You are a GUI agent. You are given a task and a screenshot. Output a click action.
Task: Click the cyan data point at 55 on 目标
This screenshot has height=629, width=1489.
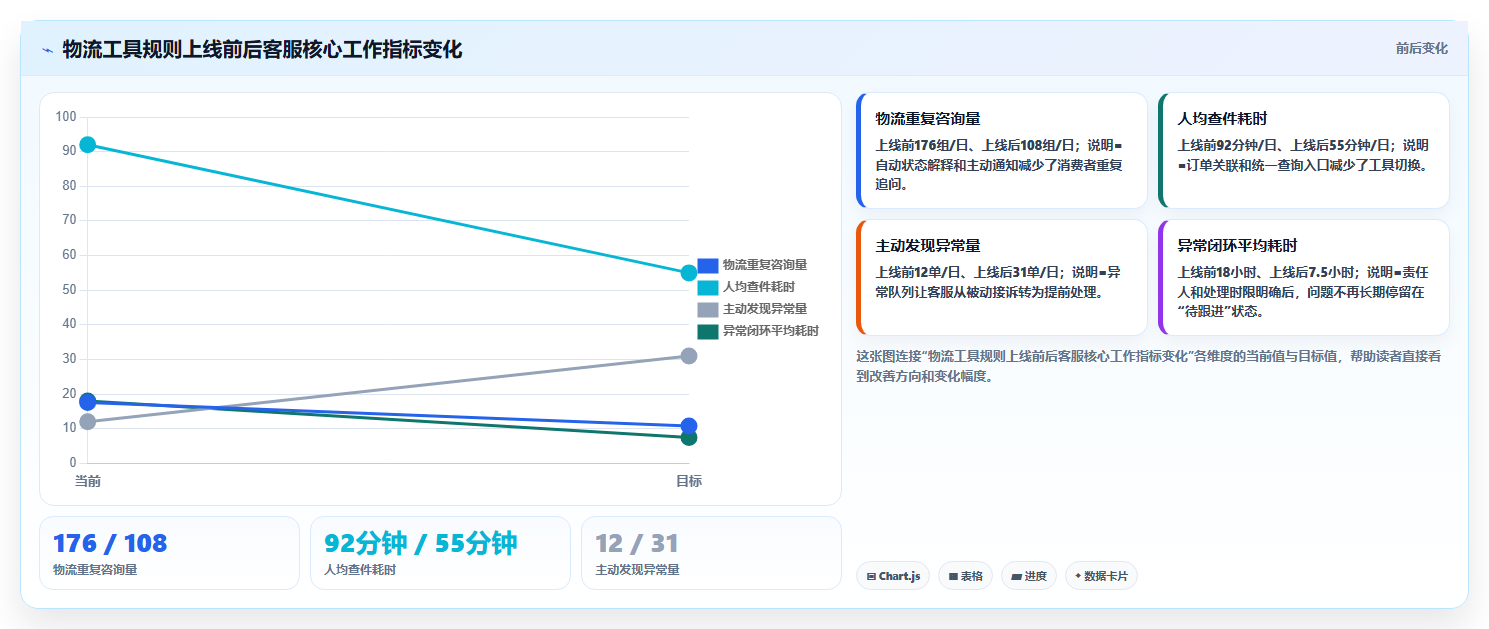(689, 273)
